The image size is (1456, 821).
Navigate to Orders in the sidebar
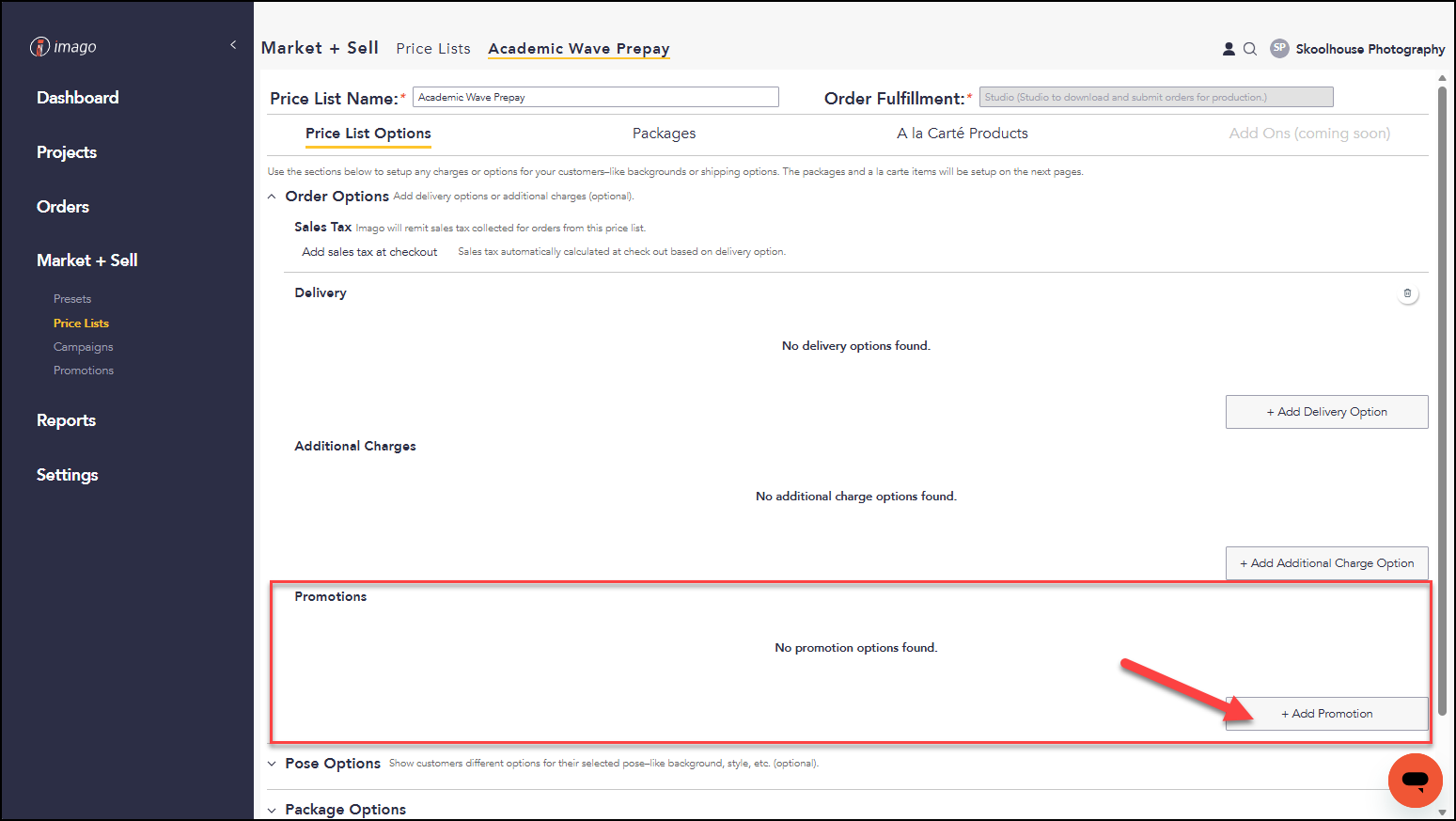point(63,207)
